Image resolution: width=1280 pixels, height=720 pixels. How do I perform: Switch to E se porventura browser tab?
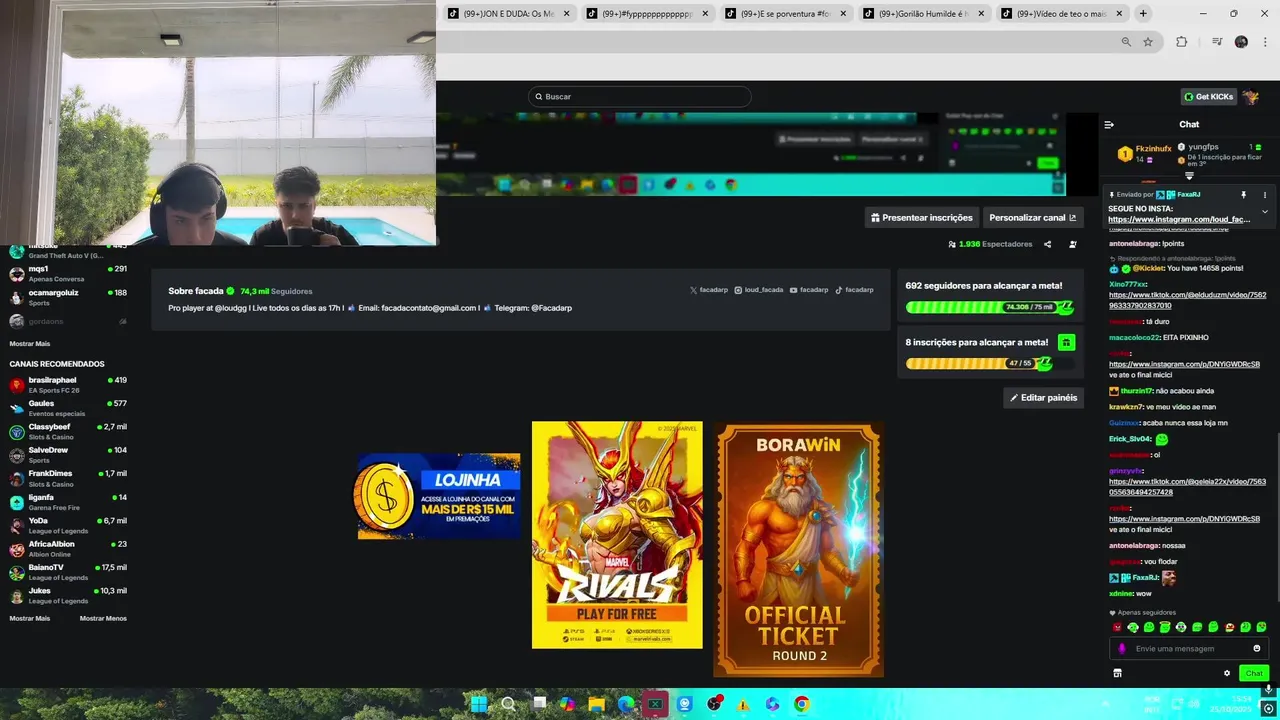[x=786, y=13]
